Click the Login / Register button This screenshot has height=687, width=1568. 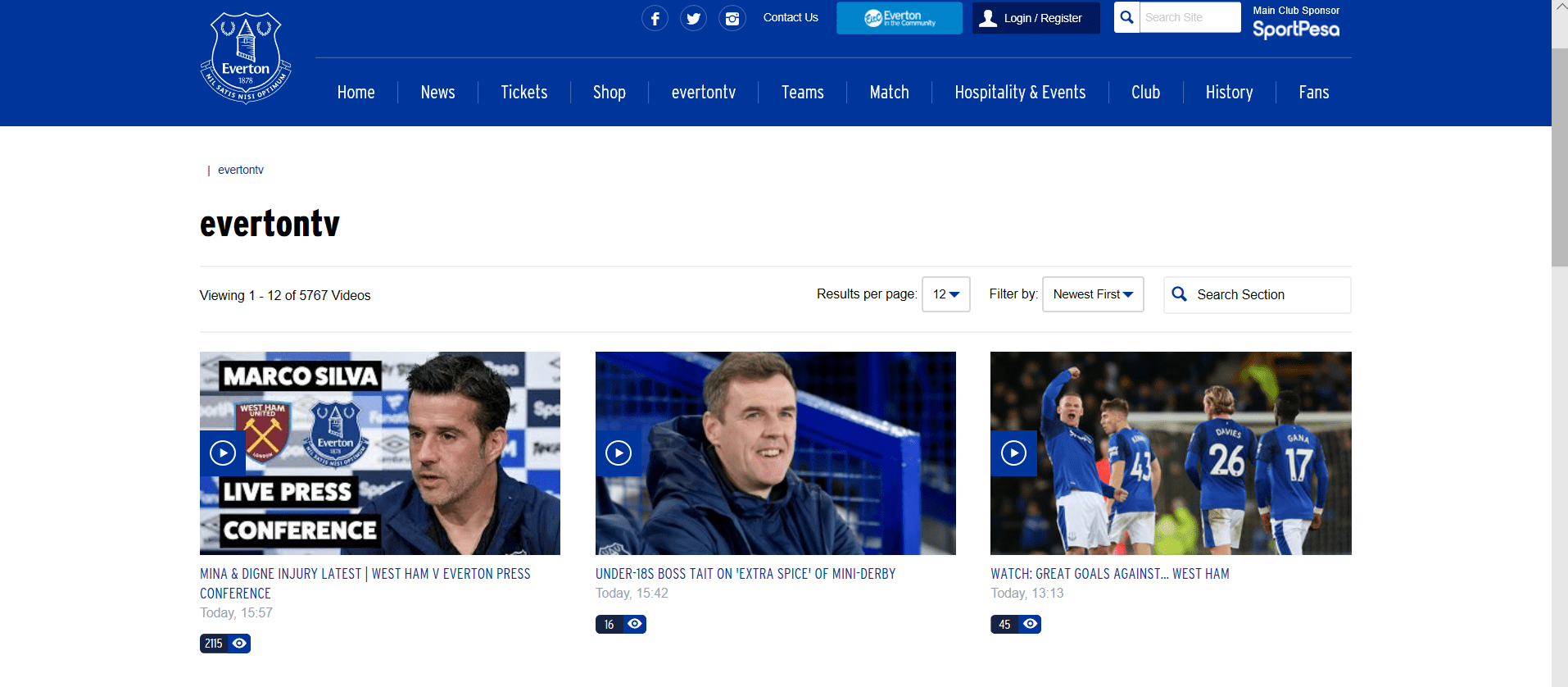(x=1036, y=18)
